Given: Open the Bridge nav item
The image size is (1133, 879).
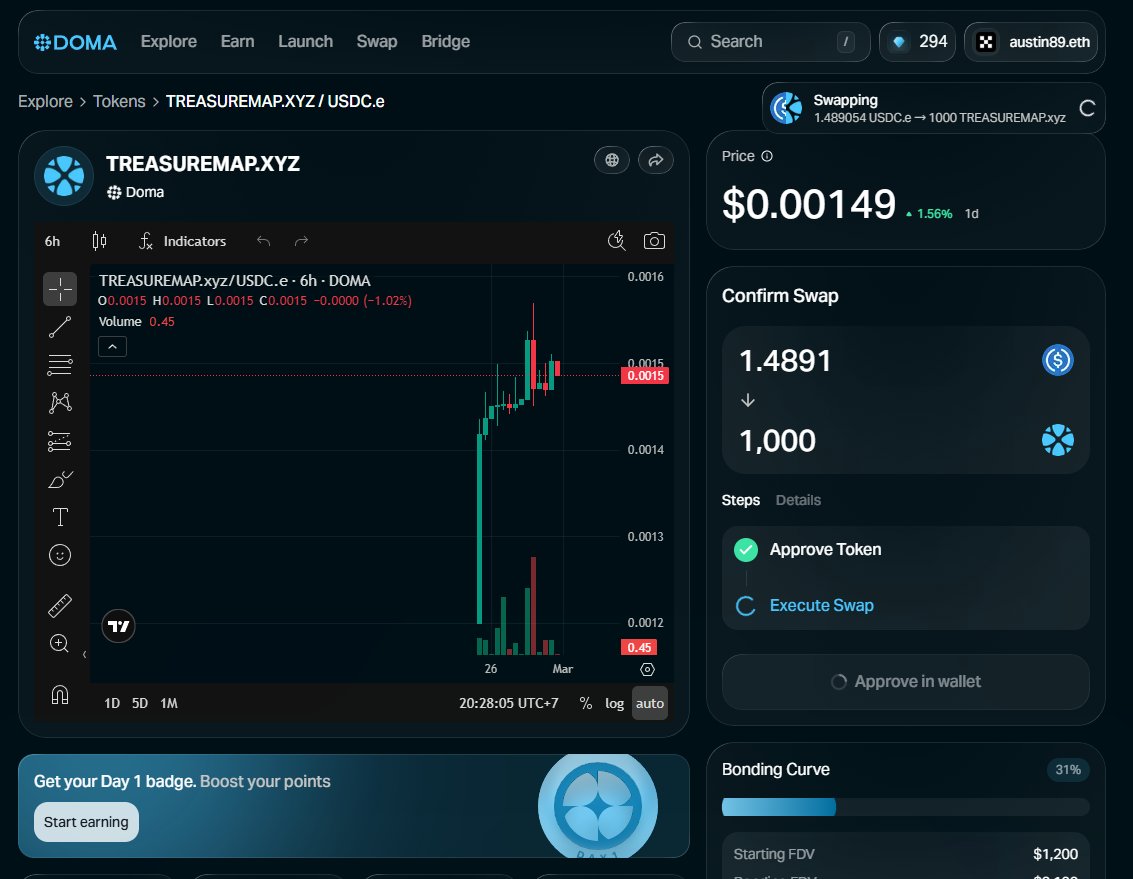Looking at the screenshot, I should (x=445, y=42).
